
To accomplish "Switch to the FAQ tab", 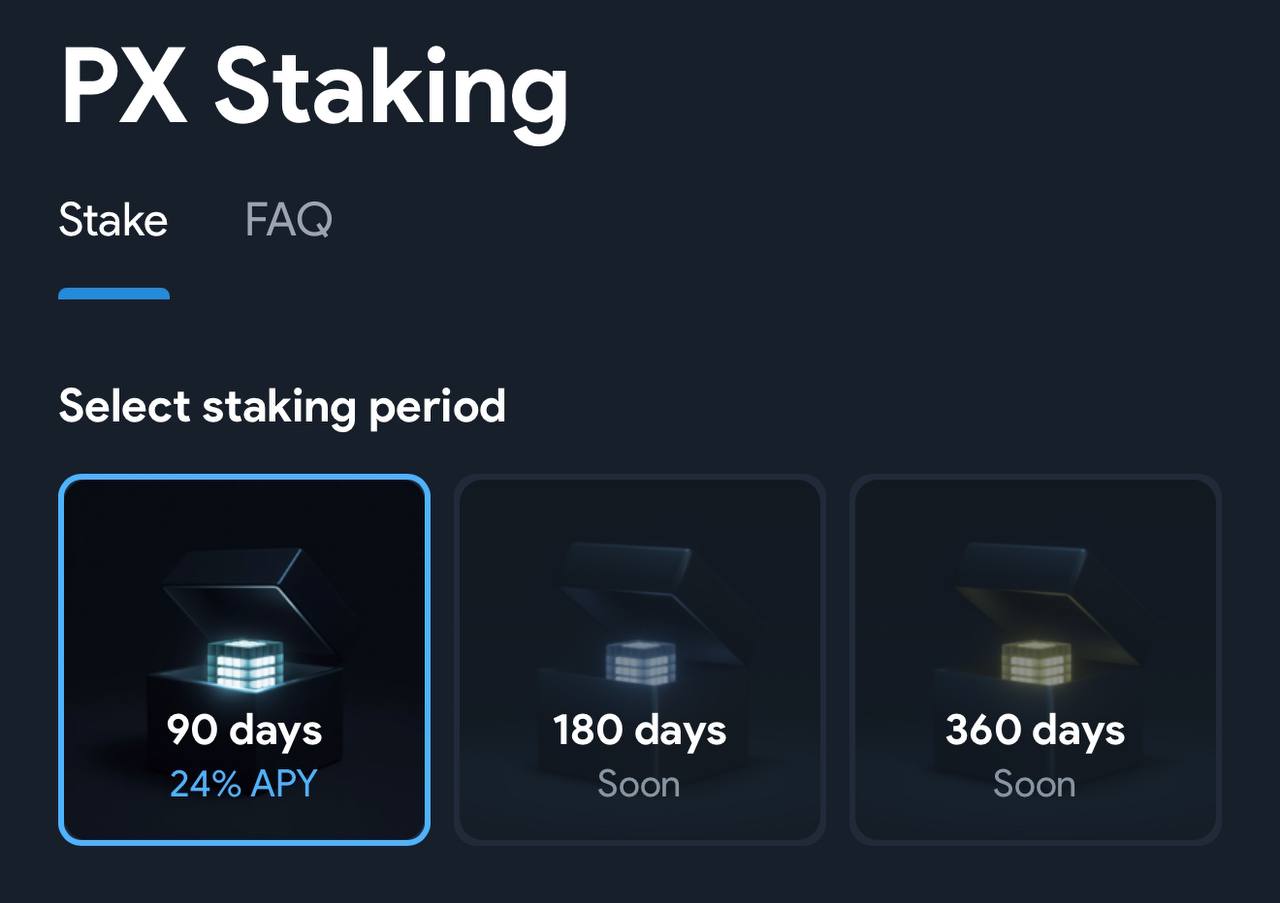I will click(x=288, y=219).
